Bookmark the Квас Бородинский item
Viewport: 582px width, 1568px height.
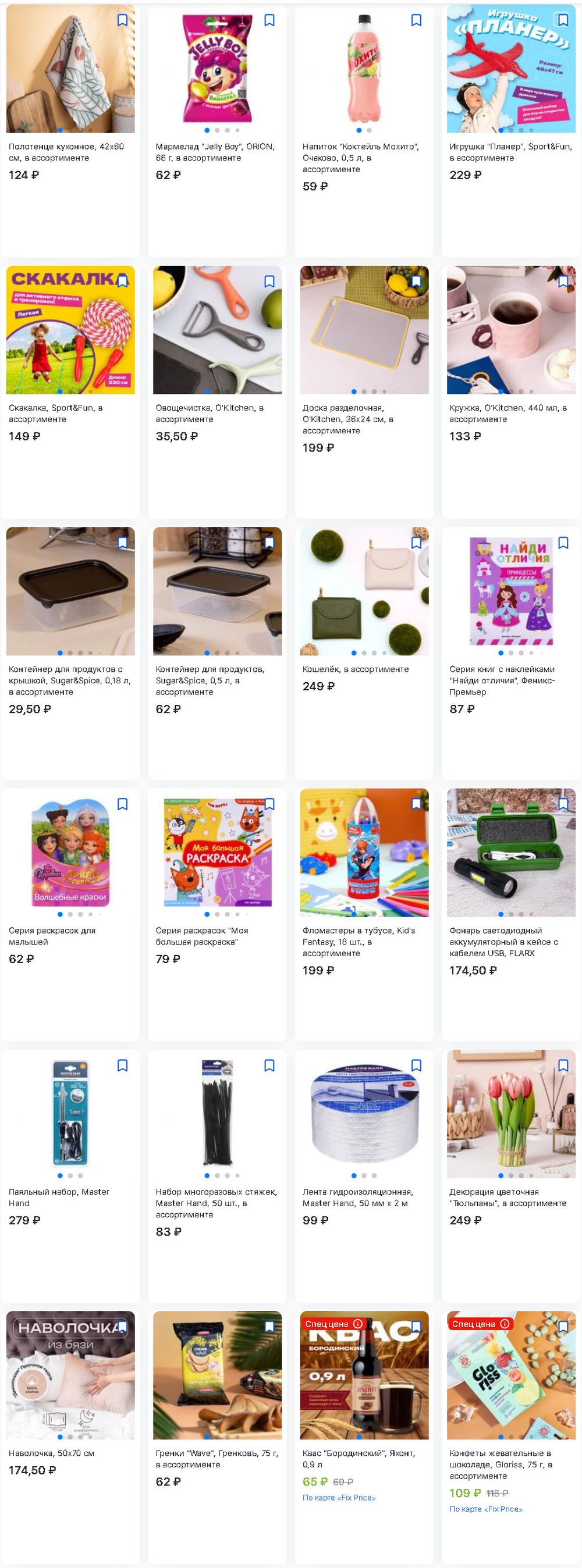(416, 1327)
